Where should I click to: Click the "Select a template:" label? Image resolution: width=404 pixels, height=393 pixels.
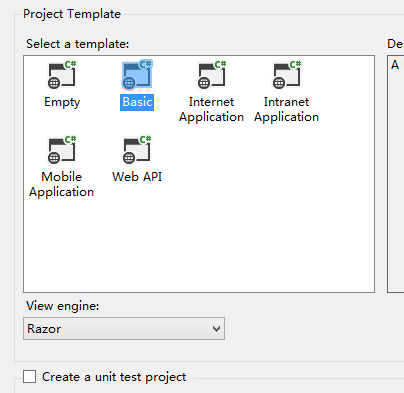(78, 44)
